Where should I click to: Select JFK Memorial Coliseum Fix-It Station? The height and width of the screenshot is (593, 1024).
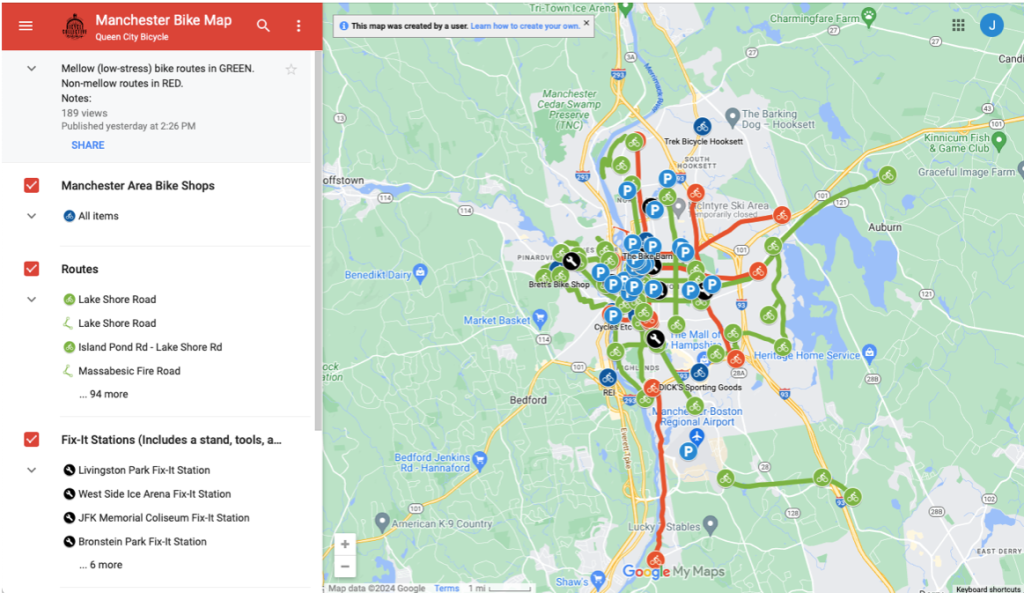coord(156,518)
